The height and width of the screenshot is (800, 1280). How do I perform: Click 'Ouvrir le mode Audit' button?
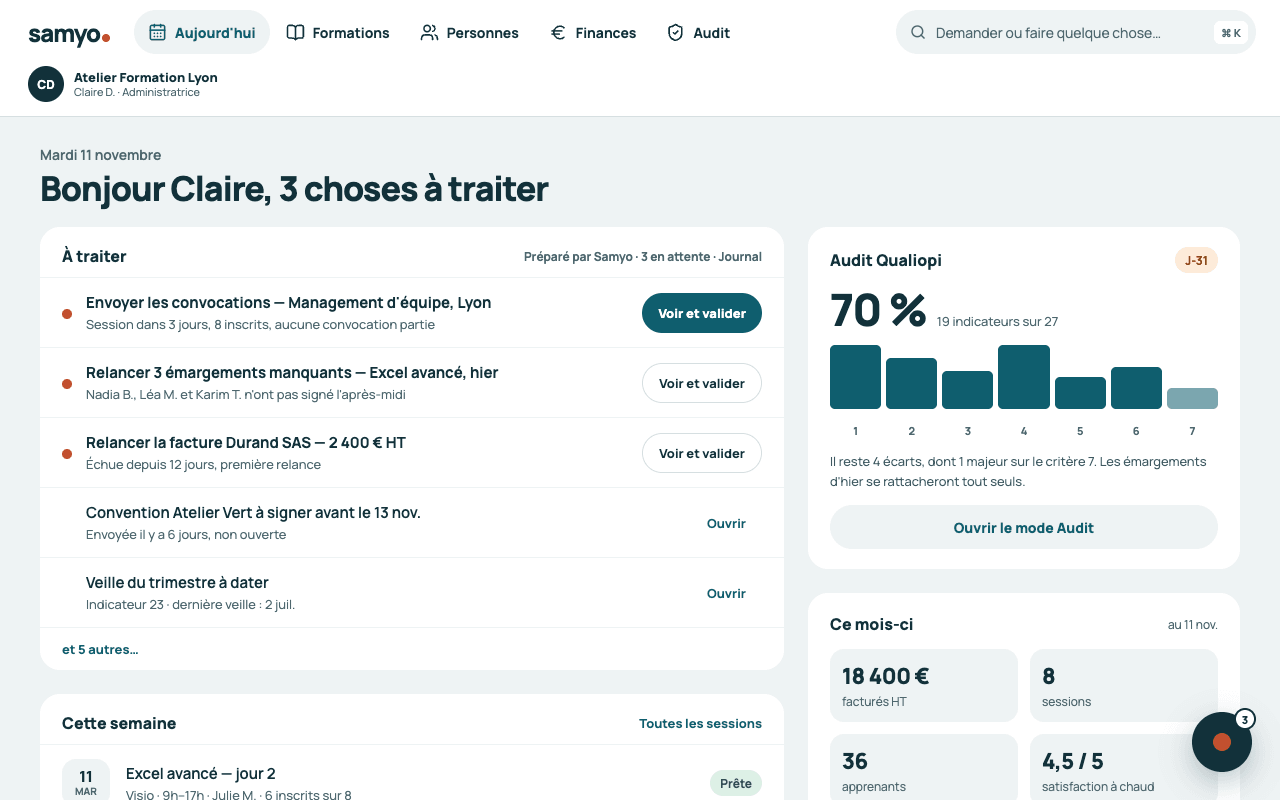point(1024,527)
